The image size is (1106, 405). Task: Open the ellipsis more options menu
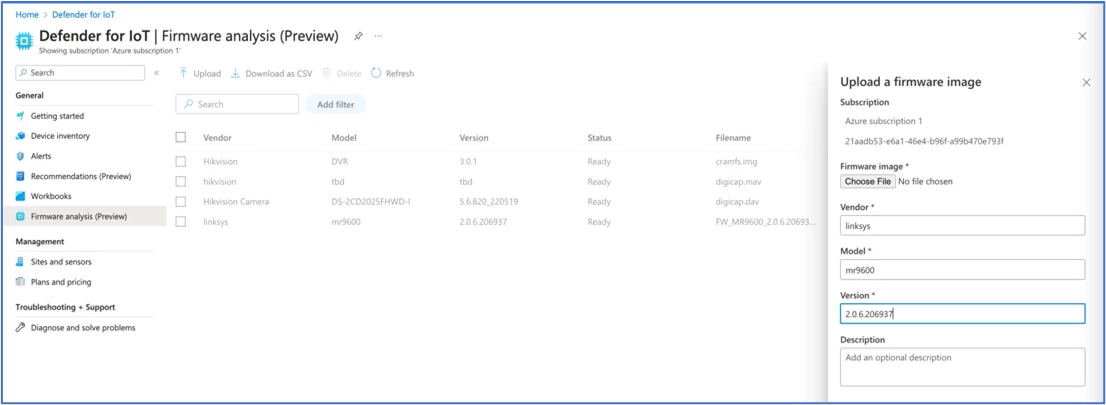click(x=378, y=36)
